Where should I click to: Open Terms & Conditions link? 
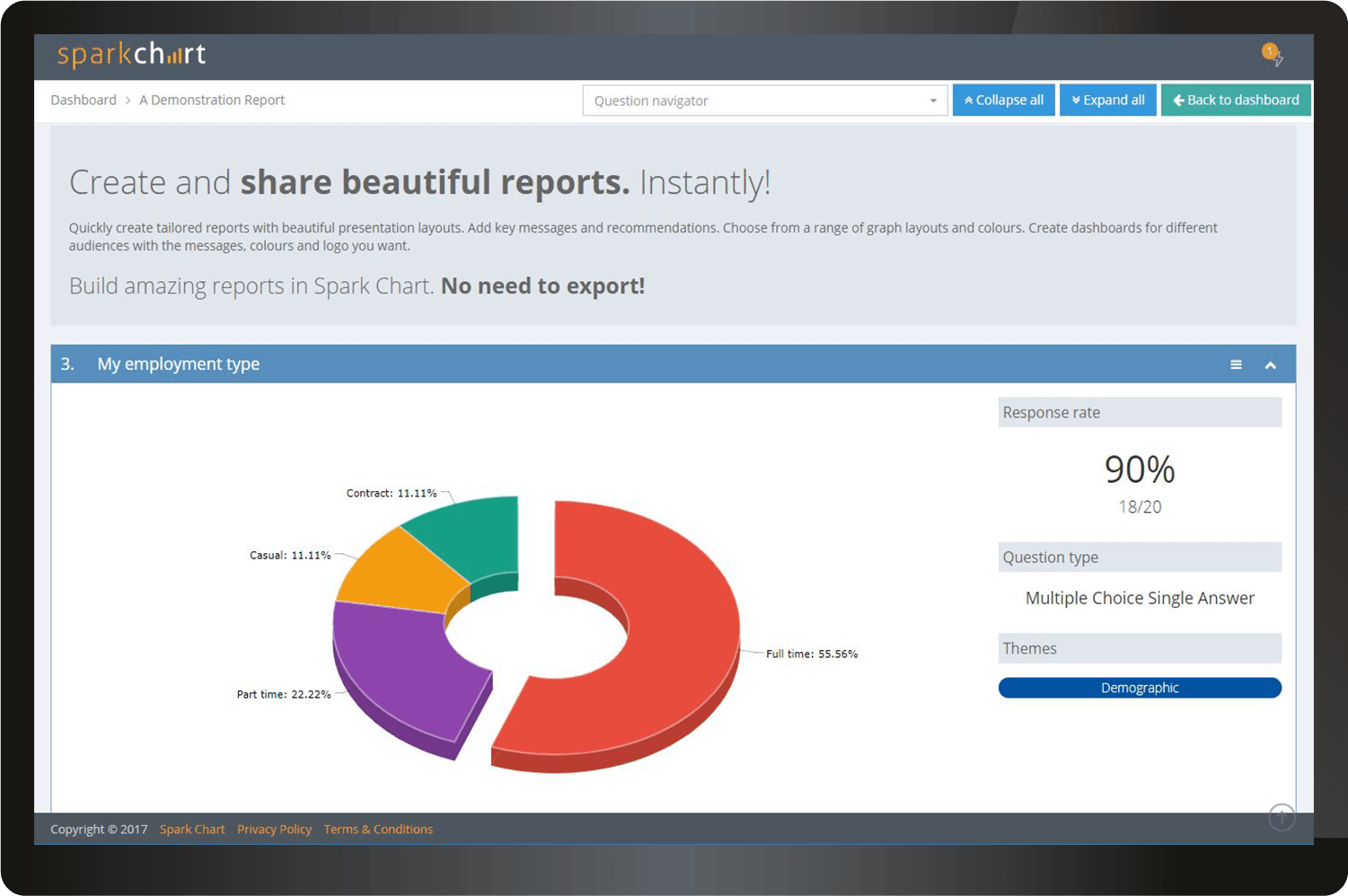pyautogui.click(x=378, y=830)
